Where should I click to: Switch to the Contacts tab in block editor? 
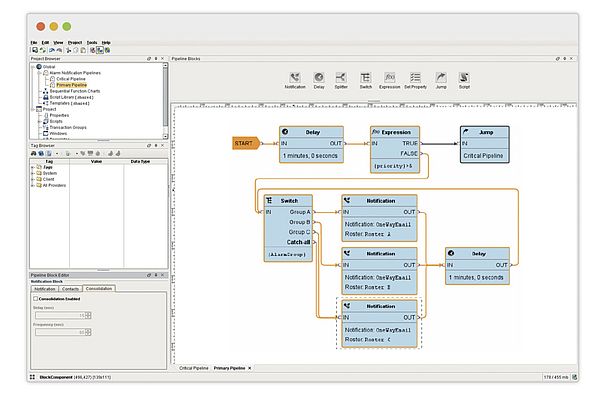tap(70, 289)
